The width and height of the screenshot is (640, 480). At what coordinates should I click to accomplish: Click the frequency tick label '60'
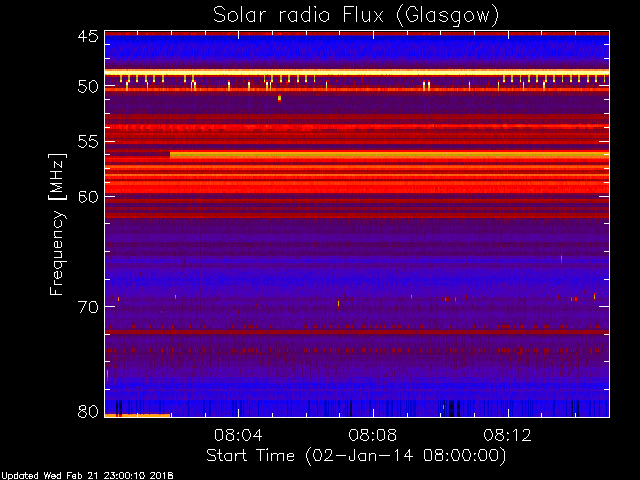coord(88,196)
